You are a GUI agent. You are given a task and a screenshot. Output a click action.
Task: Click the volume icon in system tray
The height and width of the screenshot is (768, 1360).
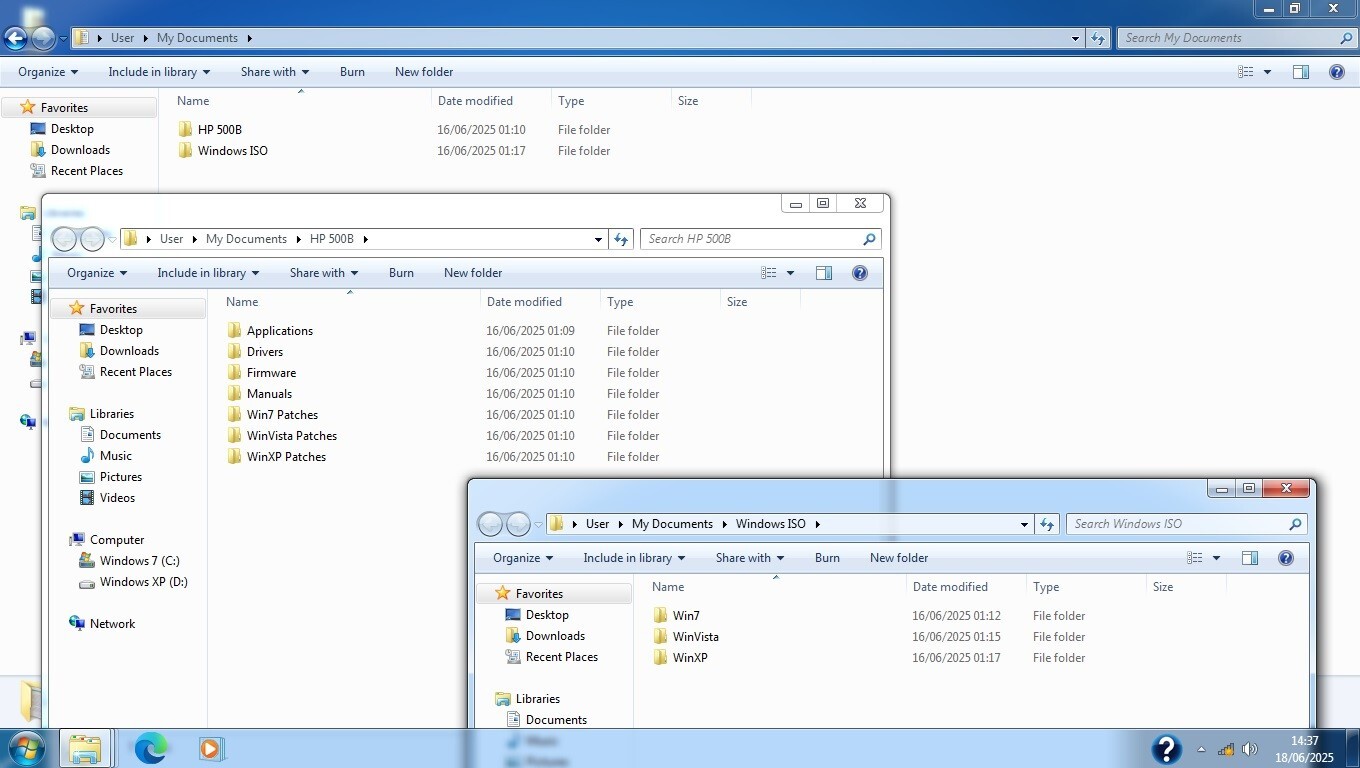pyautogui.click(x=1250, y=749)
